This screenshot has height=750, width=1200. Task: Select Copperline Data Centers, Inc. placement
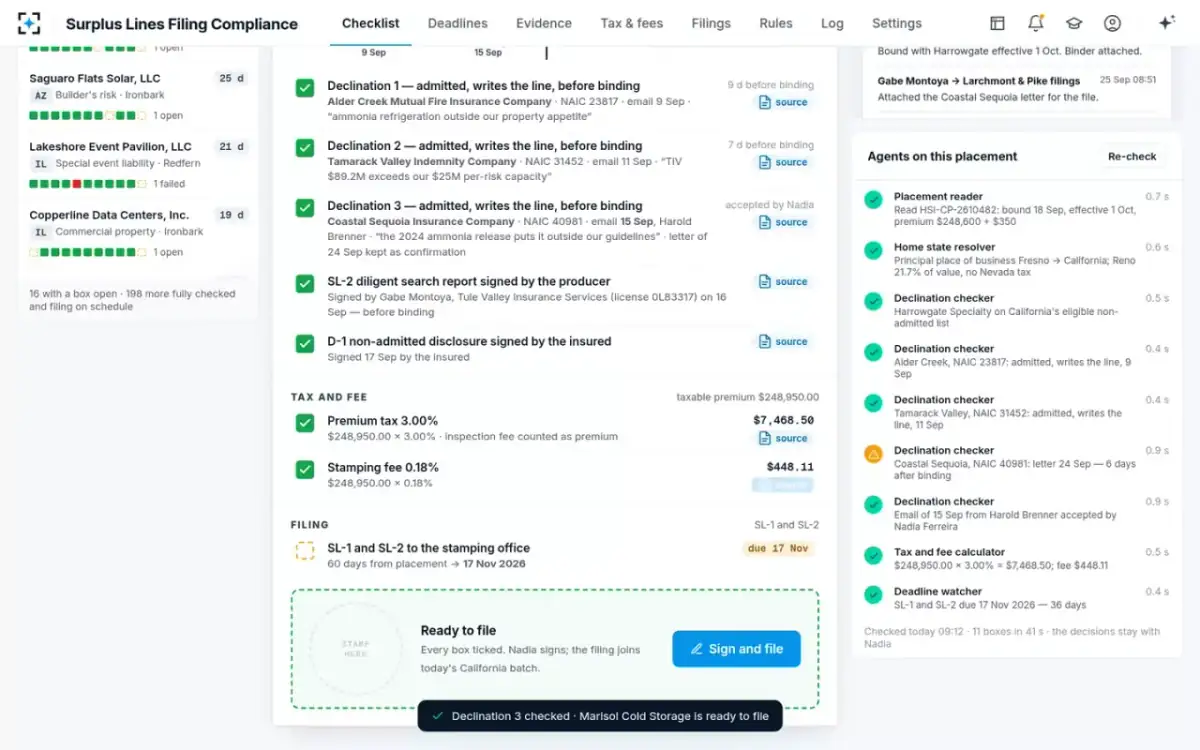(138, 233)
